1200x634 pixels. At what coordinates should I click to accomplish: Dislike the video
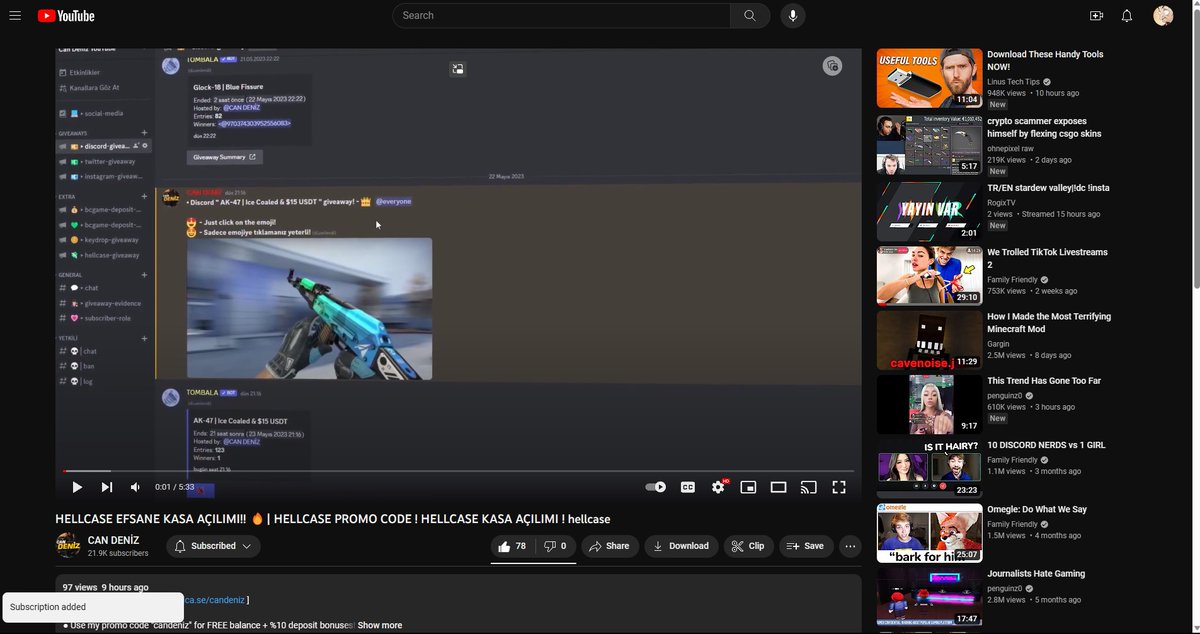pyautogui.click(x=555, y=546)
